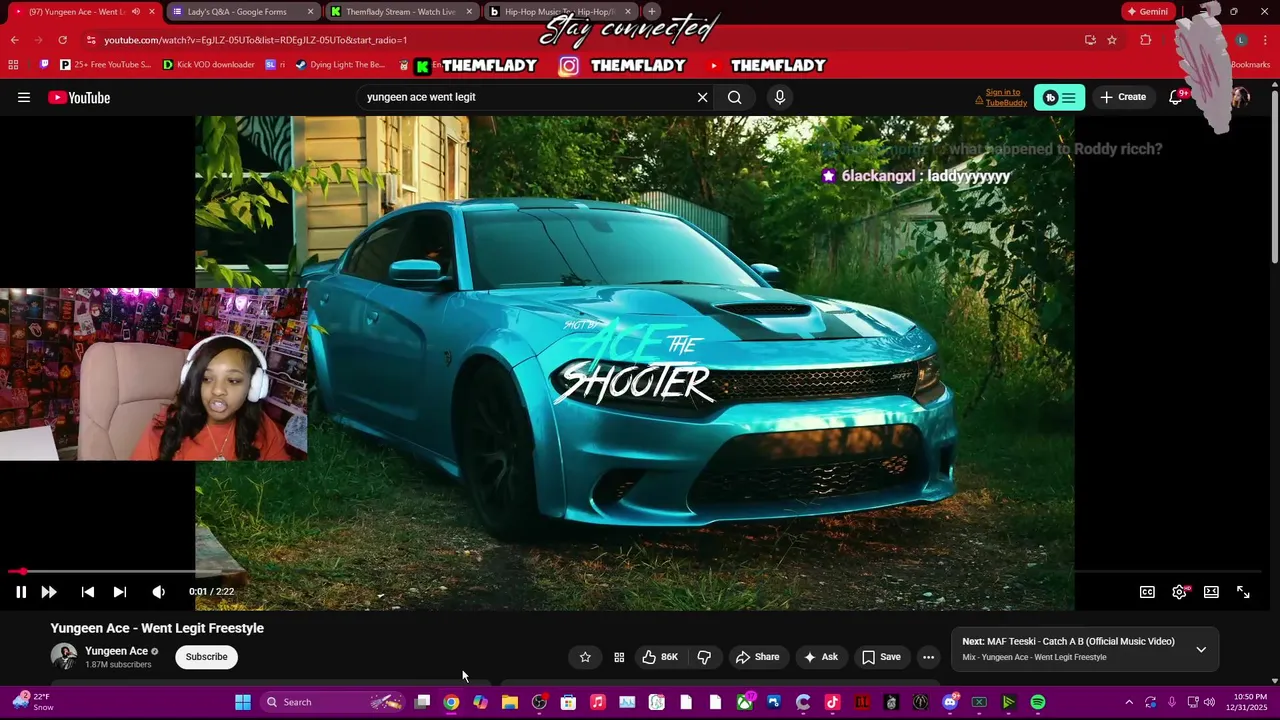Image resolution: width=1280 pixels, height=720 pixels.
Task: Open Spotify from the taskbar
Action: pos(1038,702)
